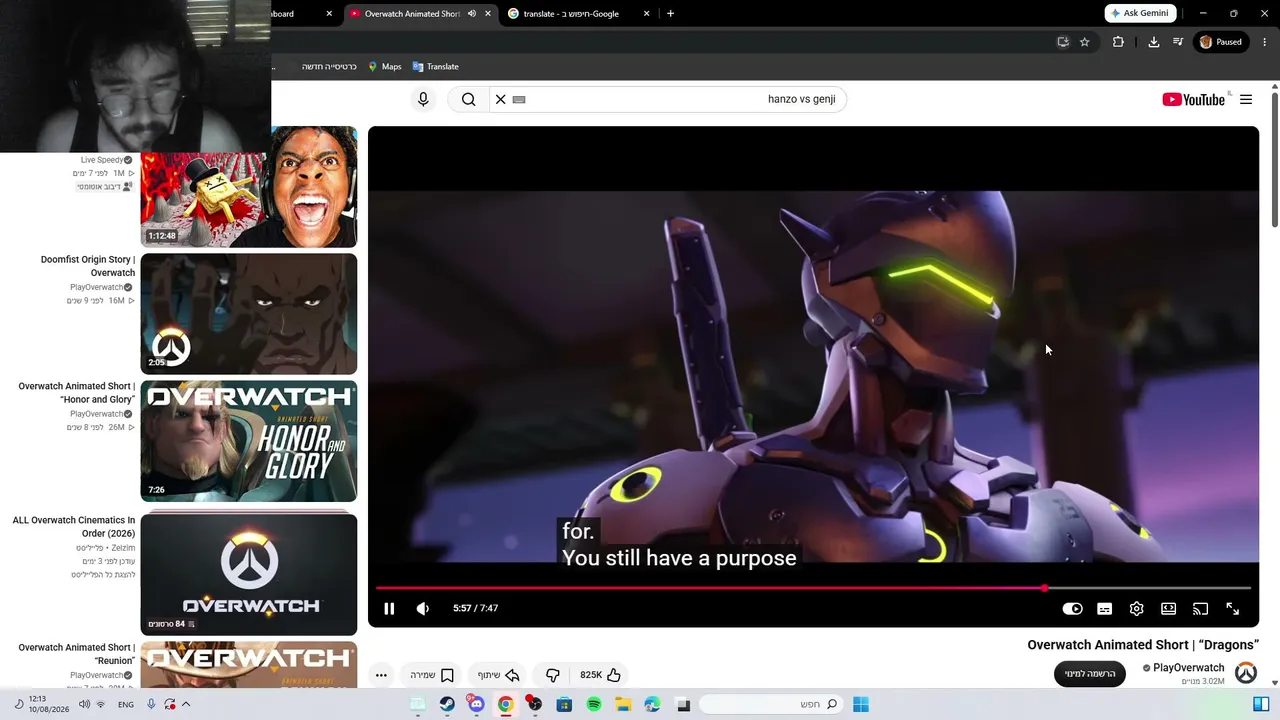Share the video via the שיתוף button
Screen dimensions: 1280x720
click(498, 675)
